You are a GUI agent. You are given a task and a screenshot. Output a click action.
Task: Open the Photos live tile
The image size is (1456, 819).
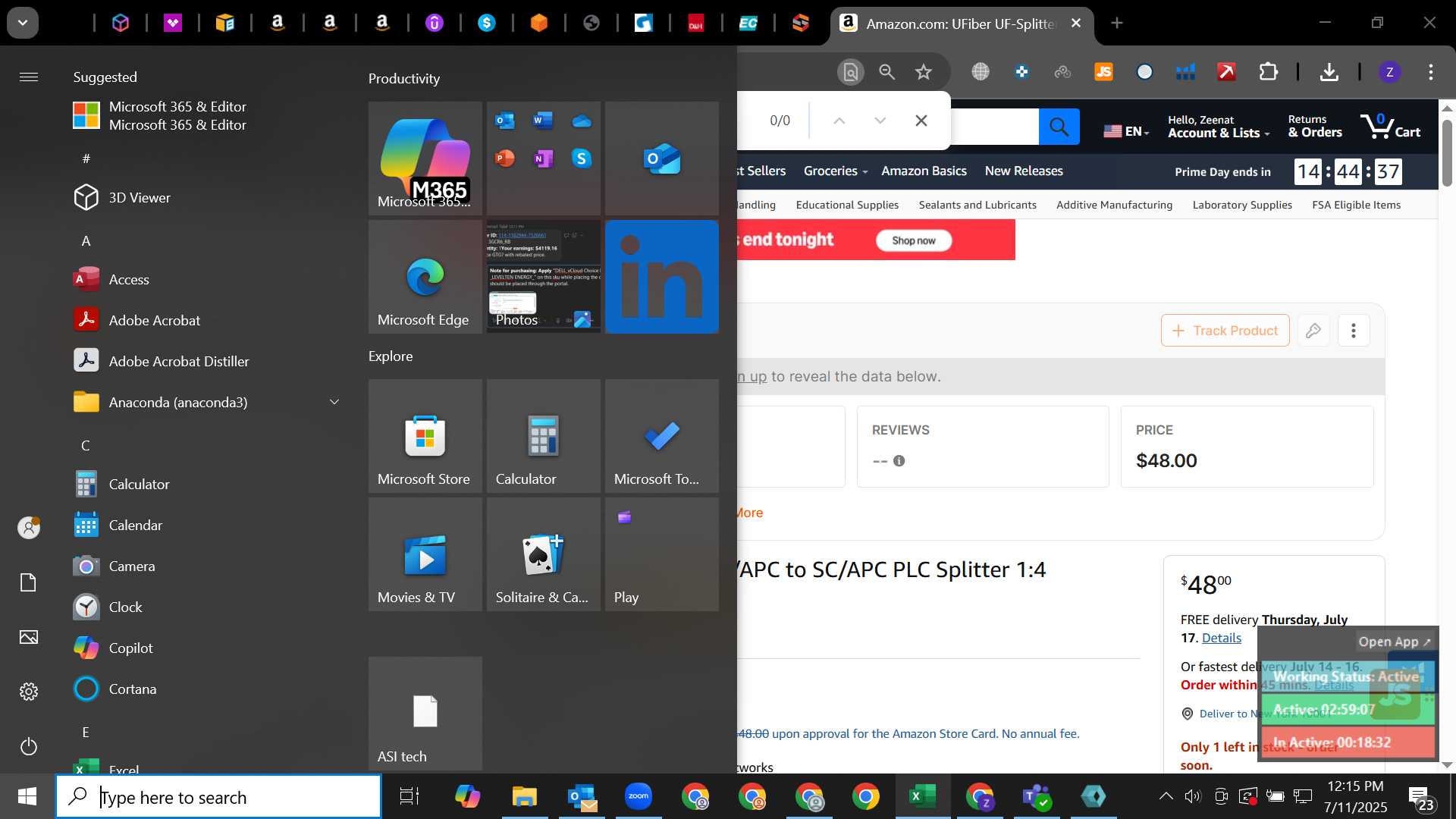coord(544,277)
